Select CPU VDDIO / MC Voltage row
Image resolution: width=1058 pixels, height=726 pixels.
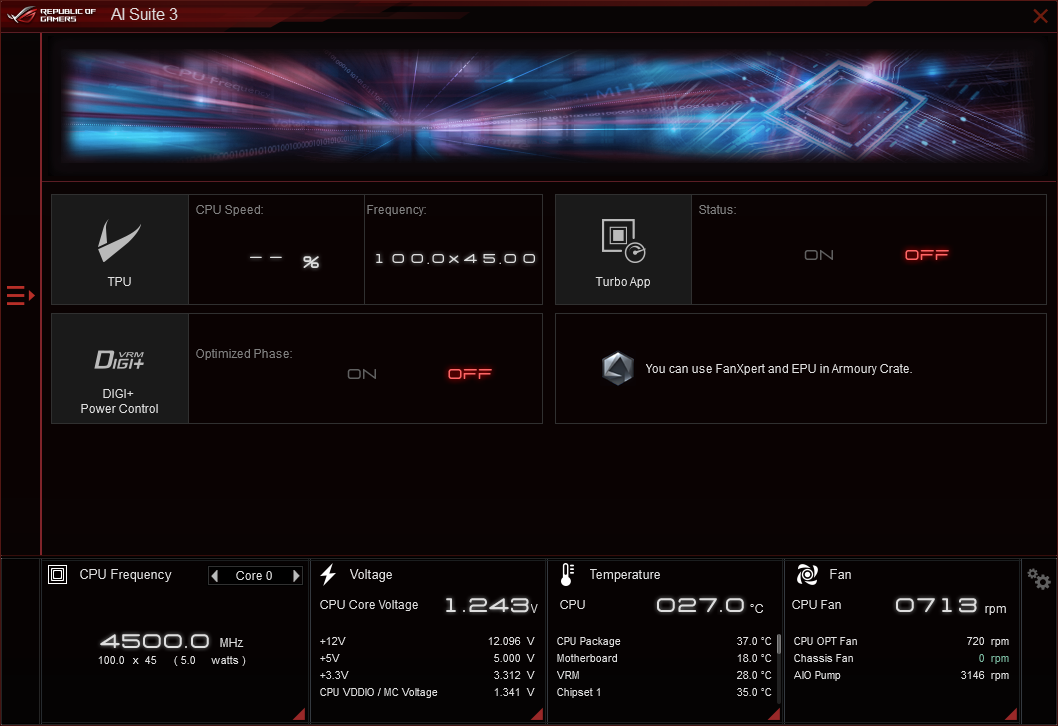point(426,692)
